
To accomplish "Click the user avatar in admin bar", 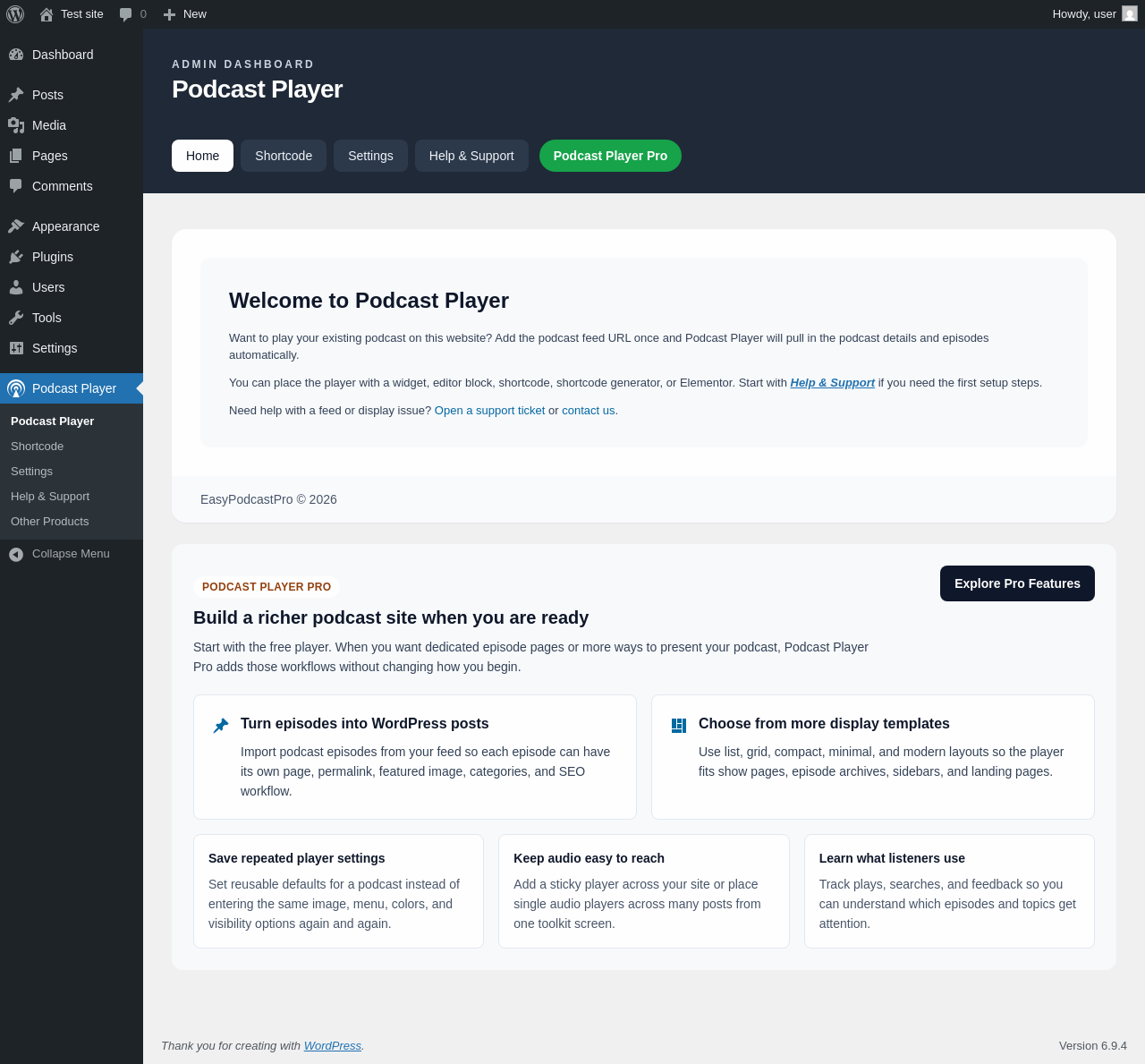I will [x=1130, y=13].
